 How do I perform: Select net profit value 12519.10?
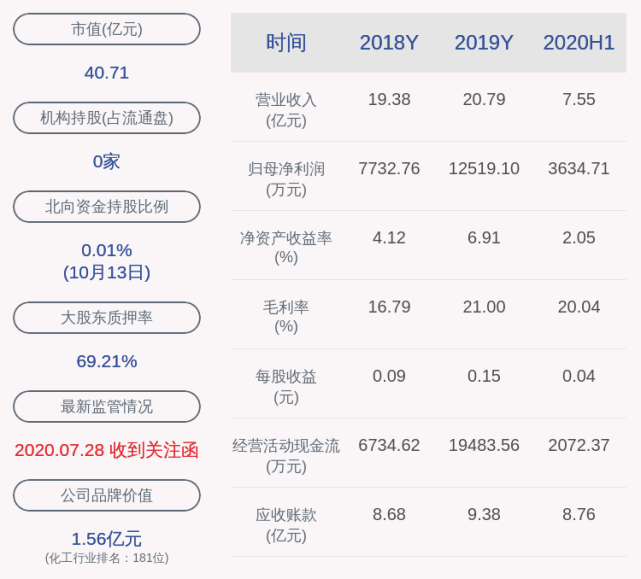point(484,168)
